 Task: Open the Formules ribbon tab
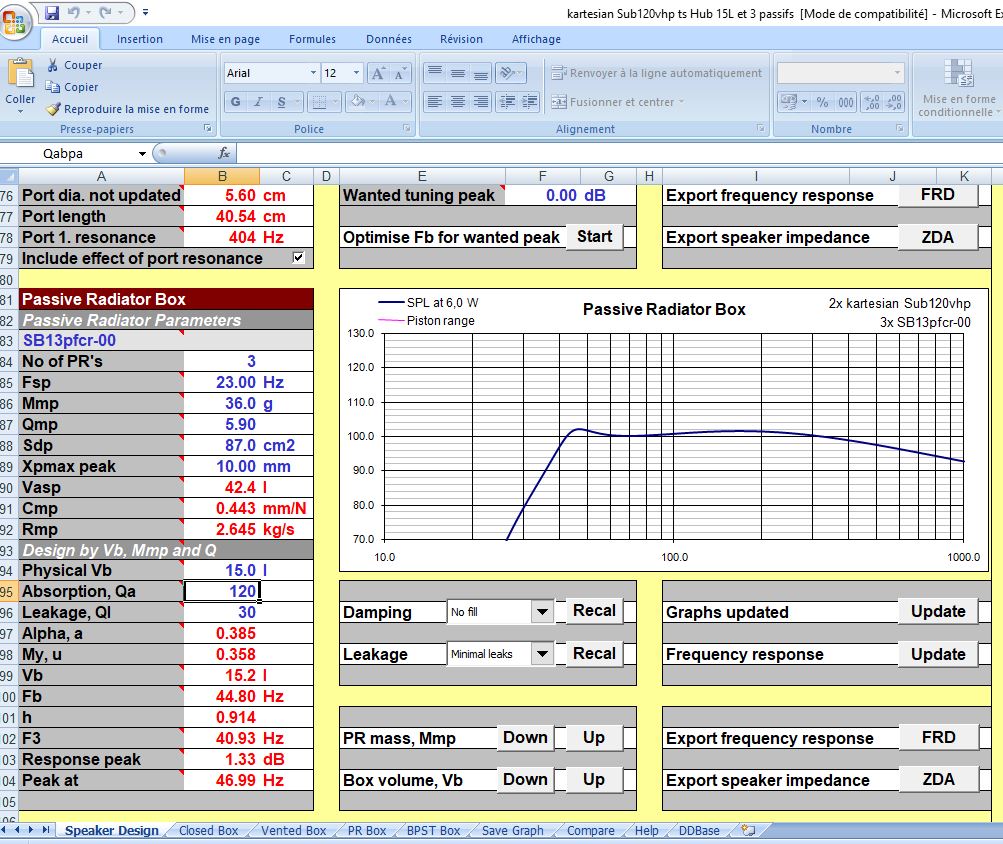pos(312,39)
